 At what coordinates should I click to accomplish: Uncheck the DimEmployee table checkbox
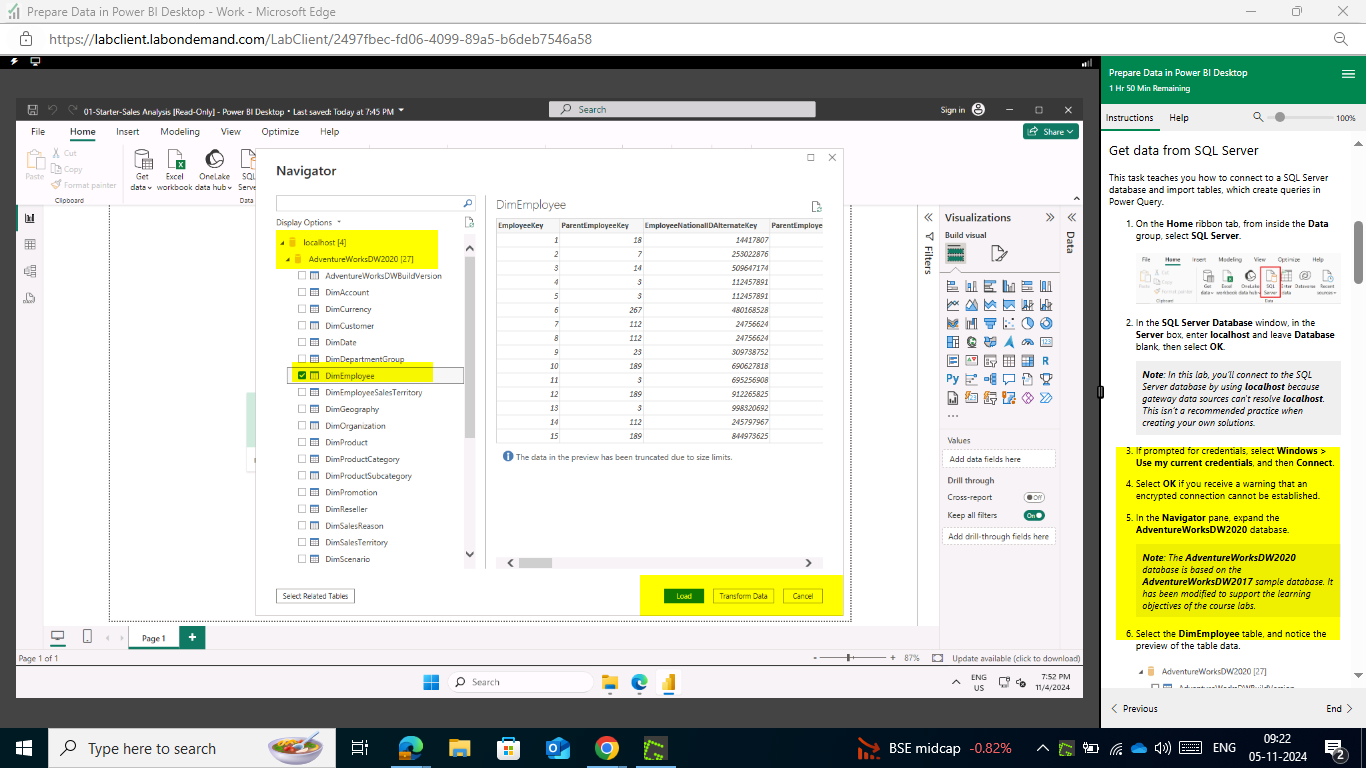click(302, 376)
